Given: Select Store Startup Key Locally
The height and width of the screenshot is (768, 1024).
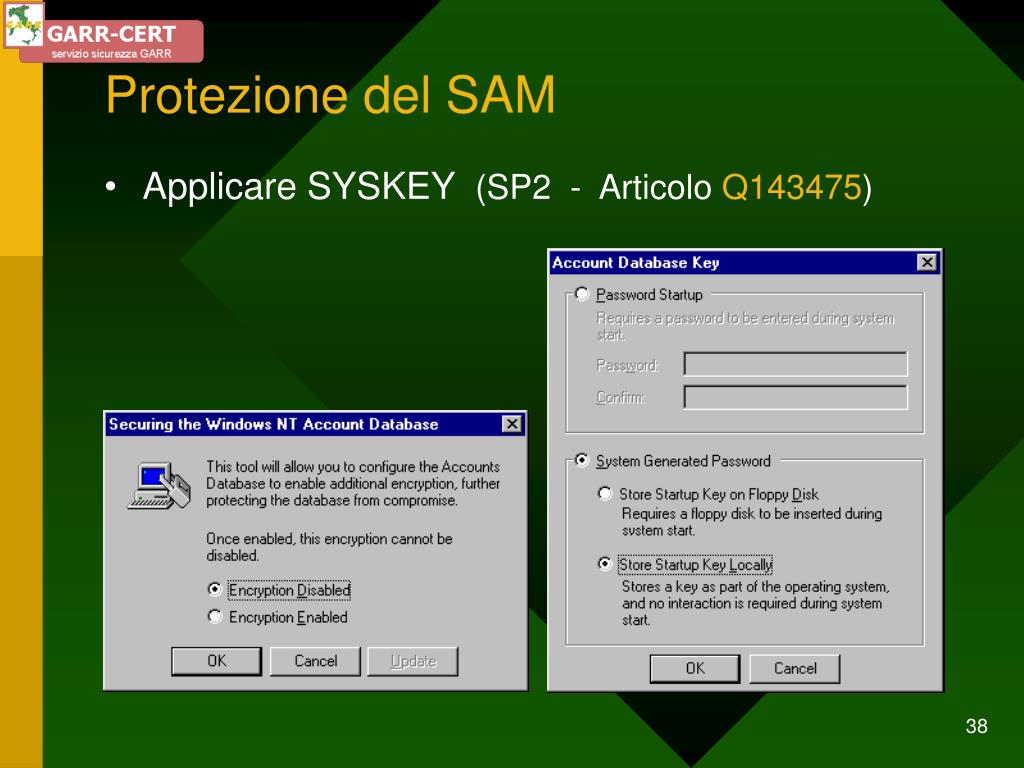Looking at the screenshot, I should (605, 564).
